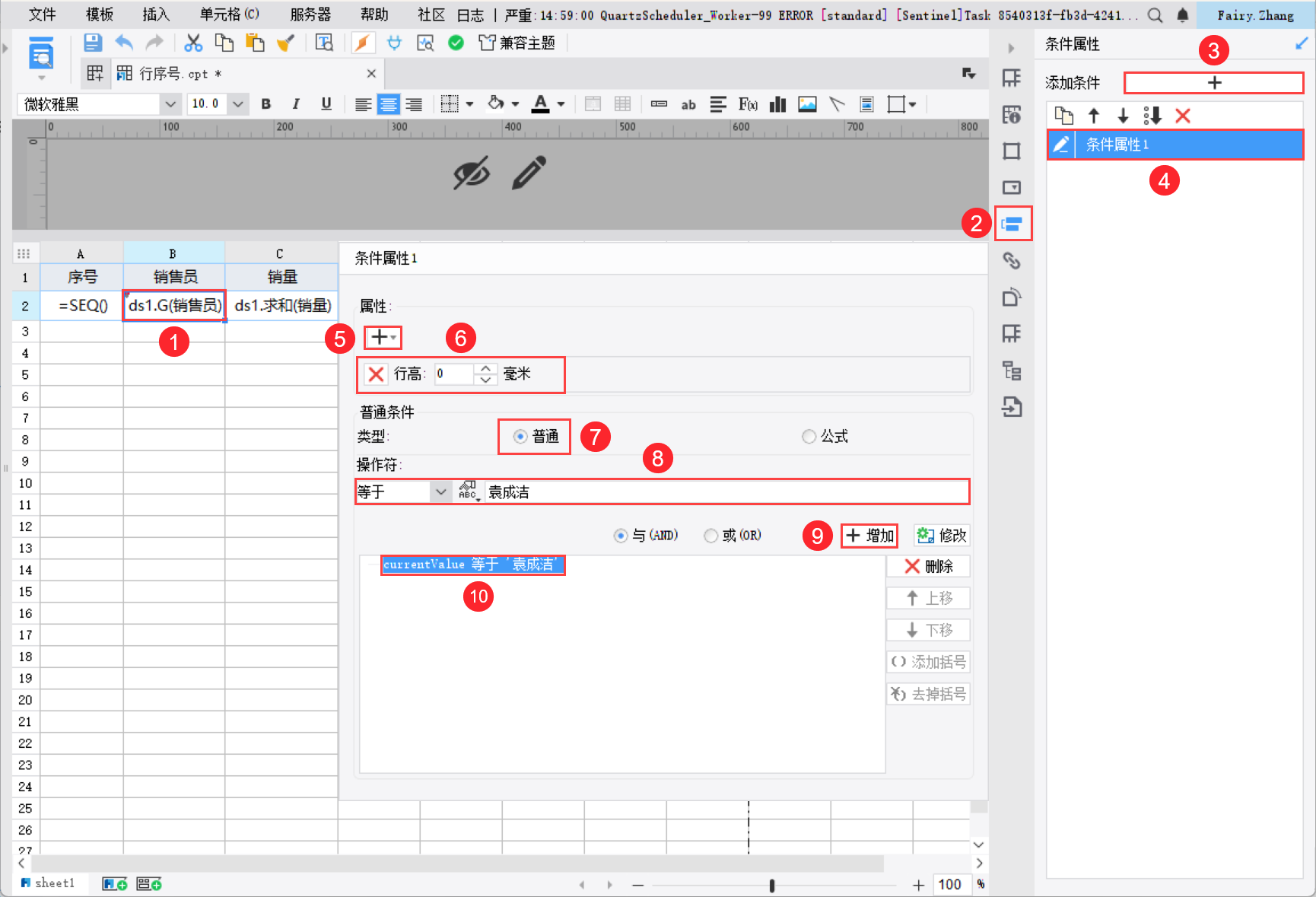Screen dimensions: 1316x897
Task: Select the currentValue 等于 '袁成洁' condition row
Action: (472, 565)
